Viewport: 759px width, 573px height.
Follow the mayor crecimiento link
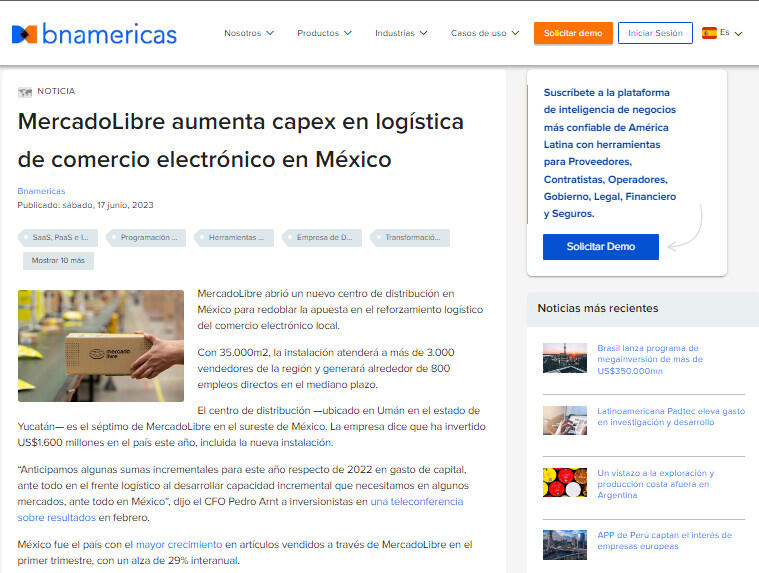point(179,544)
